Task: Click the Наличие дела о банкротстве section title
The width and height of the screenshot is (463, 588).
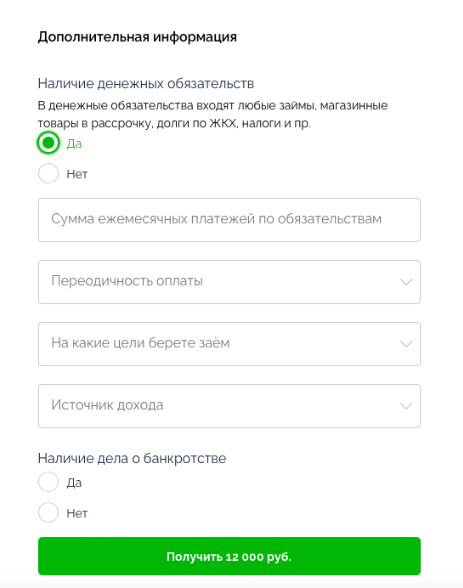Action: (x=132, y=458)
